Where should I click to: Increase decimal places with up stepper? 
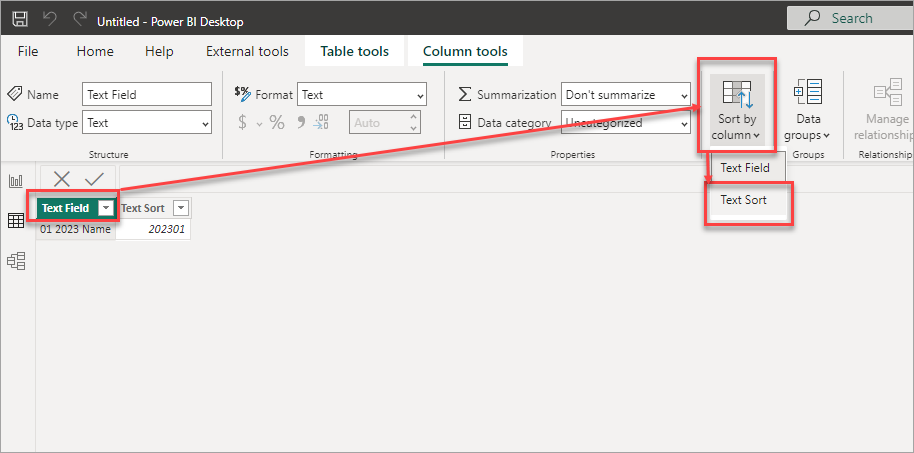[x=413, y=118]
